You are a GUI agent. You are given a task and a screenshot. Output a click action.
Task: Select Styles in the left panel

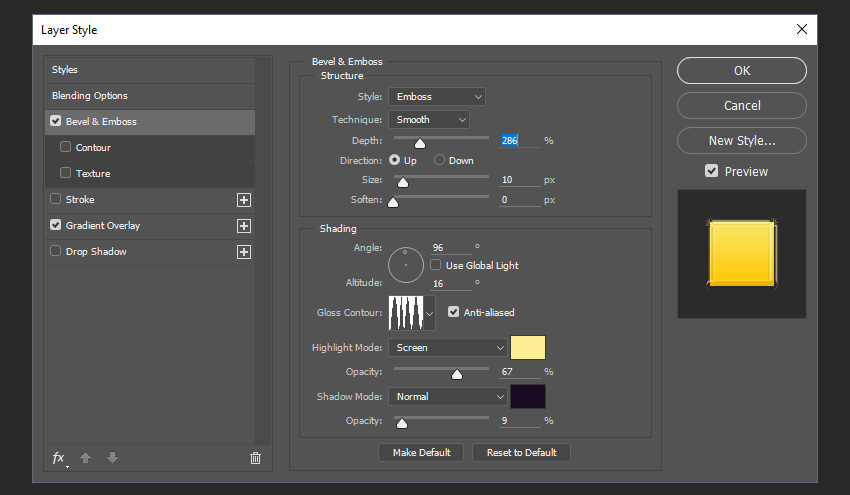coord(65,70)
